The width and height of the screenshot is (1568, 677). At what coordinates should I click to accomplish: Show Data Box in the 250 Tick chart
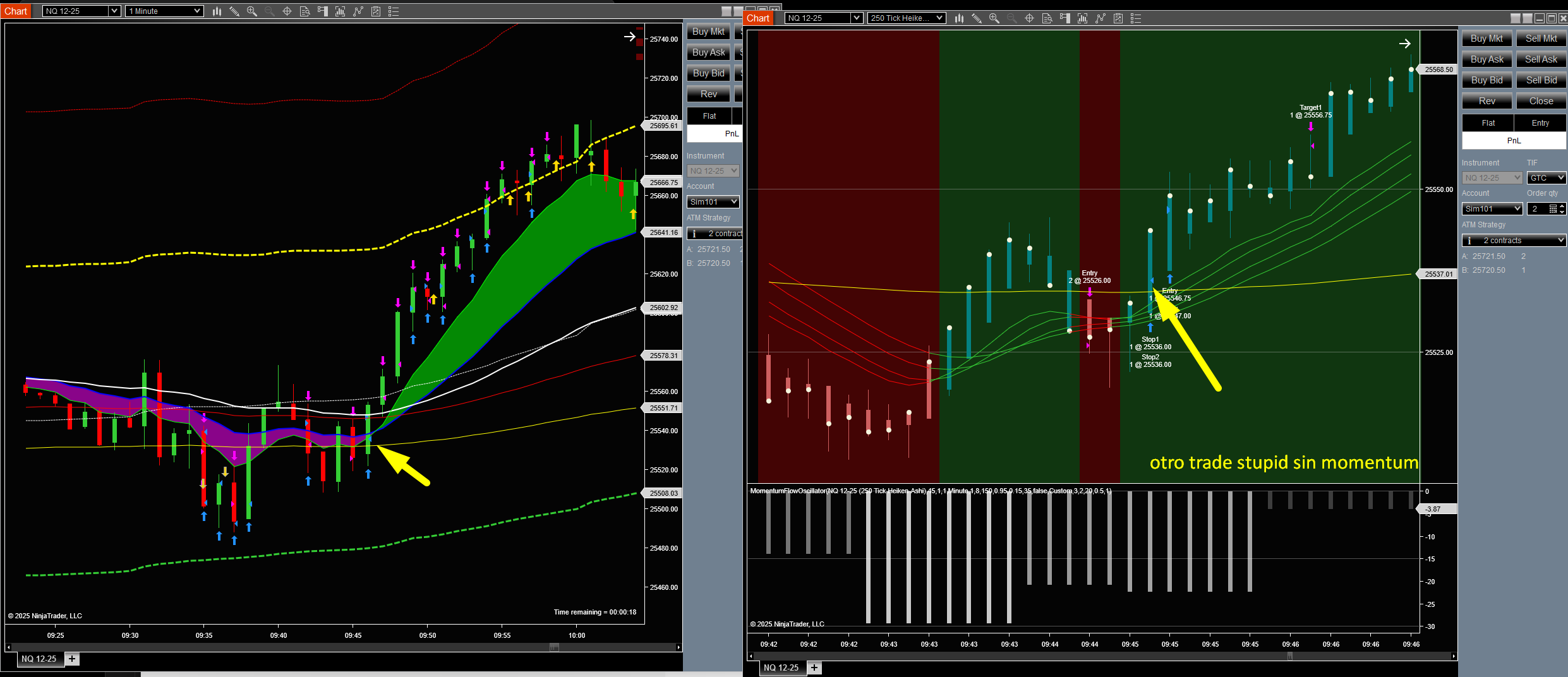pyautogui.click(x=1047, y=18)
